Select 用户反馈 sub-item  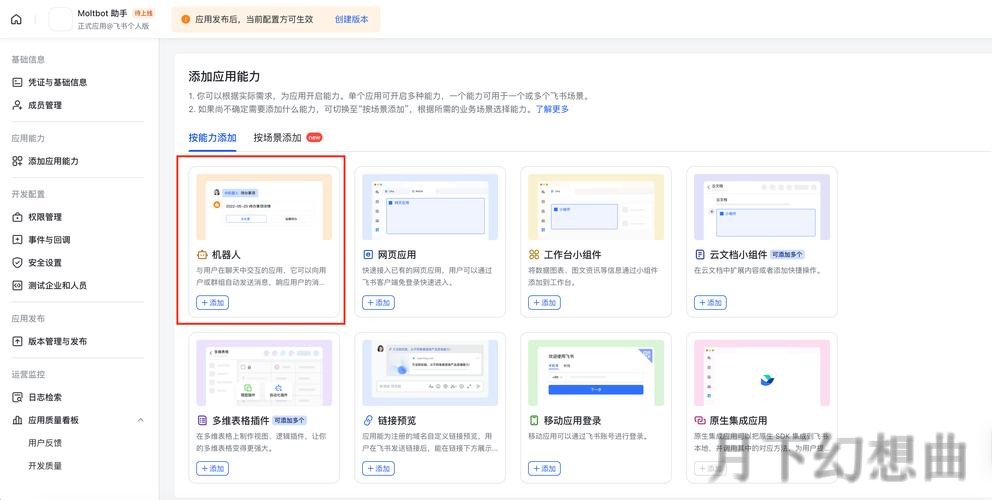point(45,443)
